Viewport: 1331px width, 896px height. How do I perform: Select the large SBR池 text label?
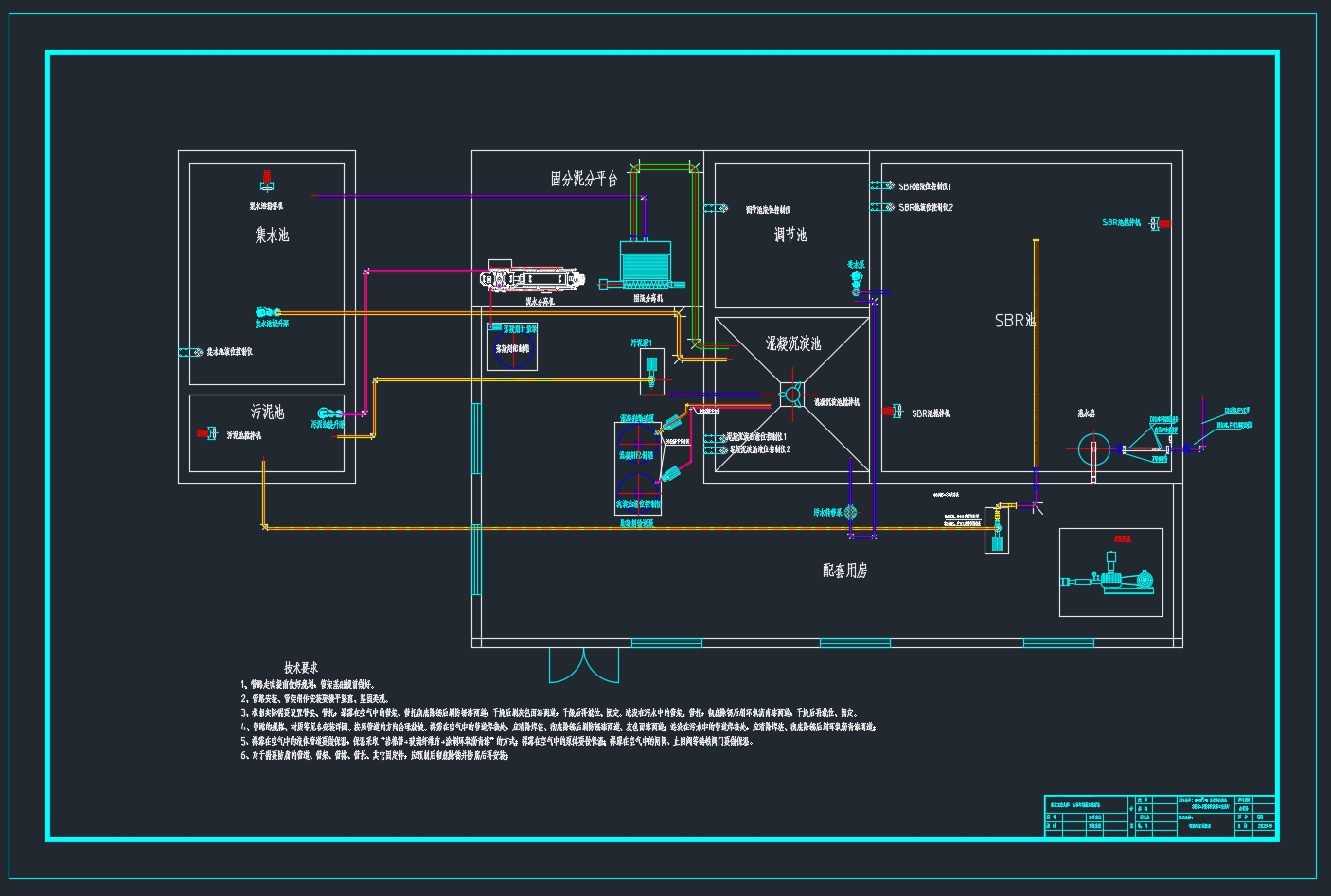coord(1015,321)
